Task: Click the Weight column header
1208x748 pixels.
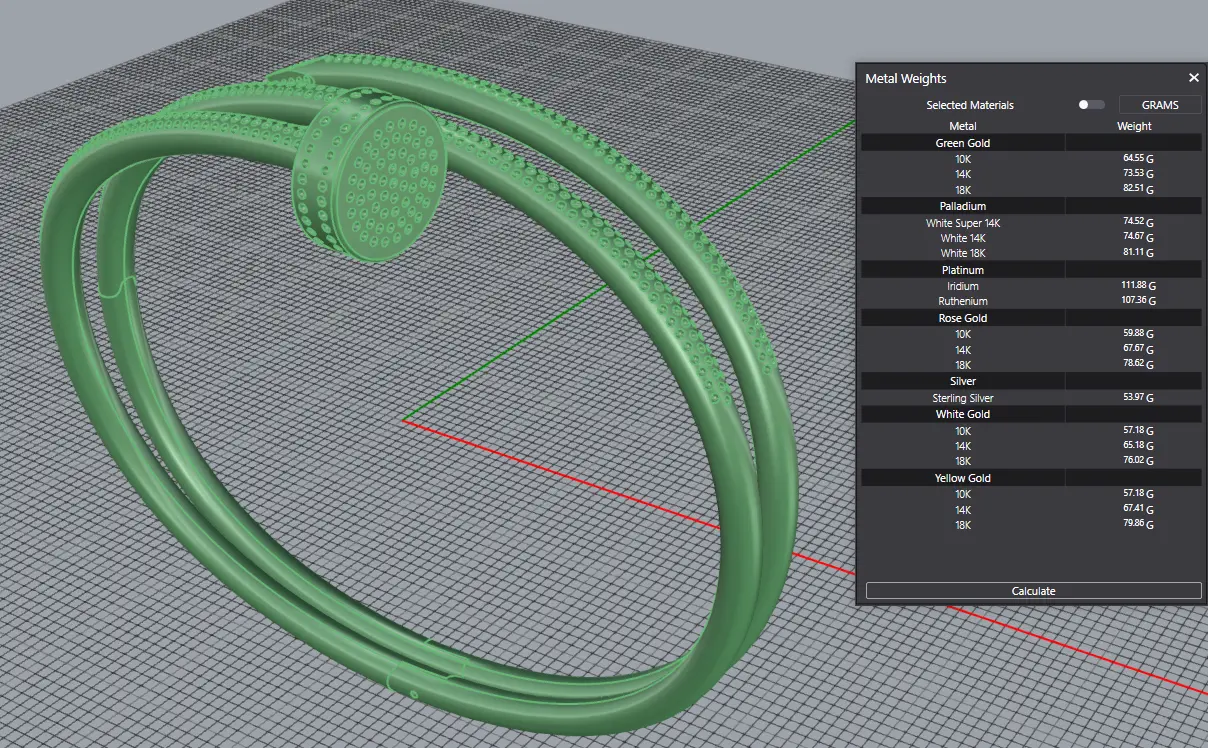Action: [1134, 126]
